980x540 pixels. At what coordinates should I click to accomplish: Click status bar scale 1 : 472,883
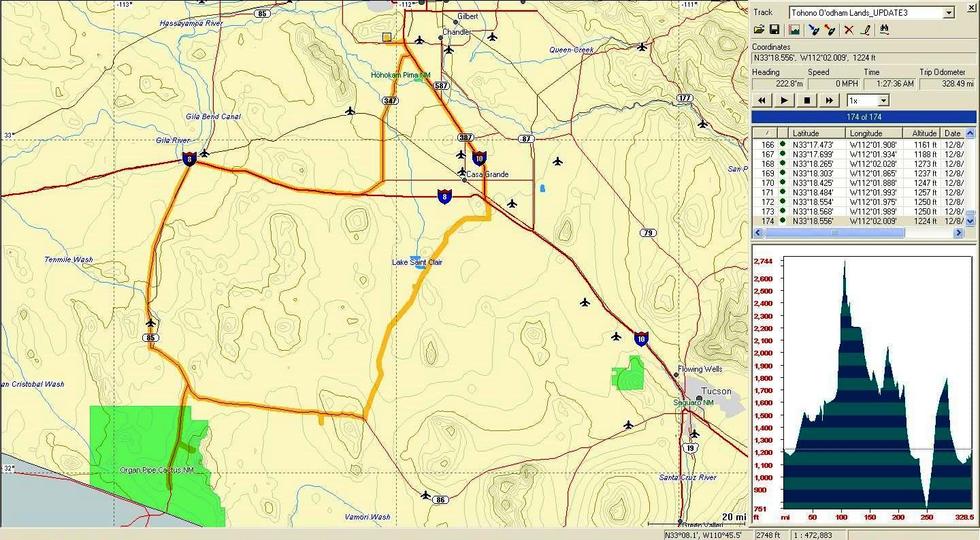point(813,535)
